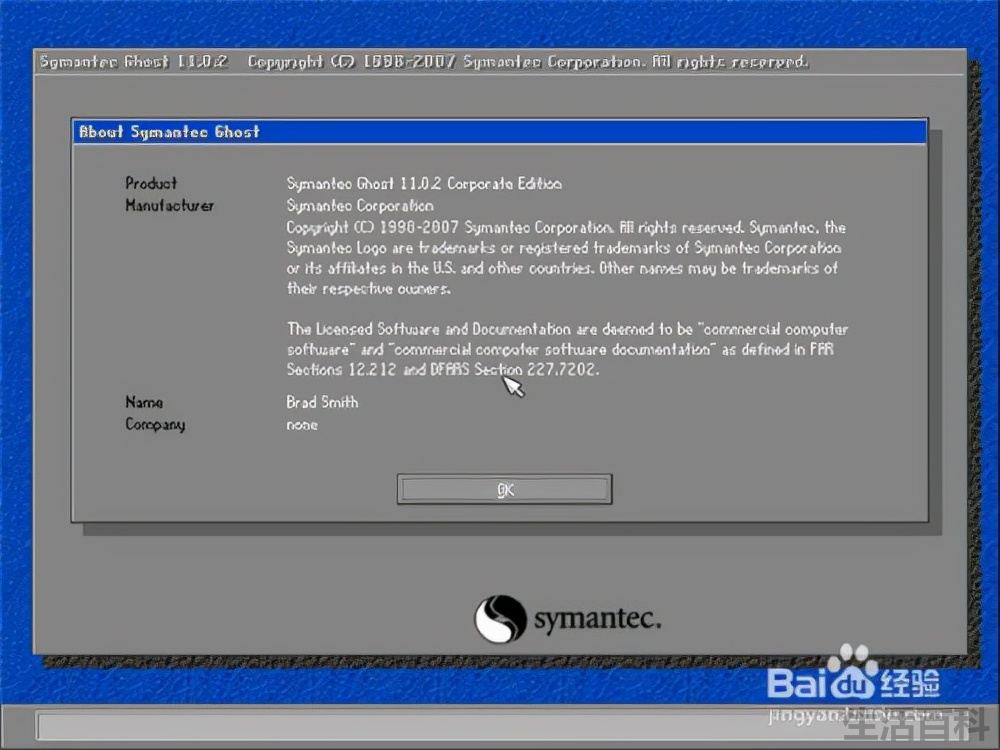This screenshot has width=1000, height=750.
Task: Click the "About Symantec Ghost" dialog title bar
Action: click(x=499, y=132)
